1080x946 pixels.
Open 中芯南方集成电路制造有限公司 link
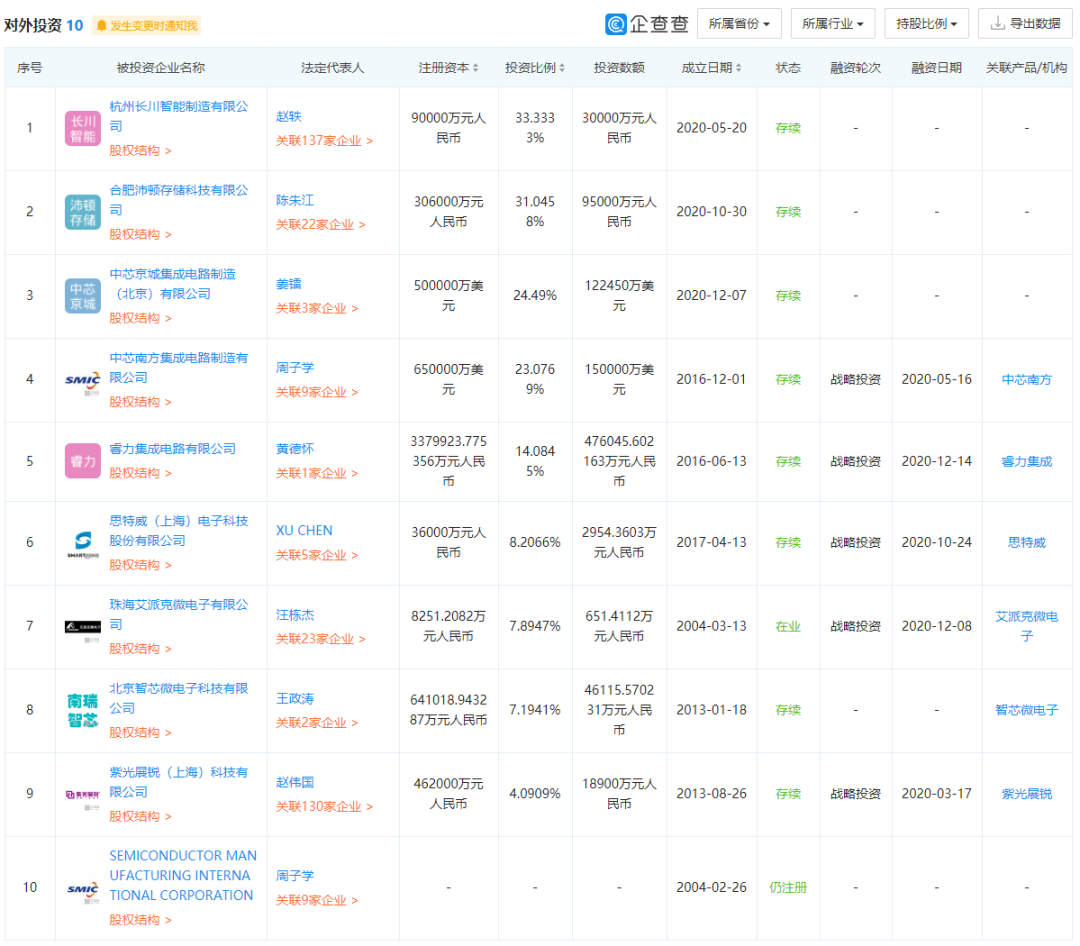(x=178, y=367)
